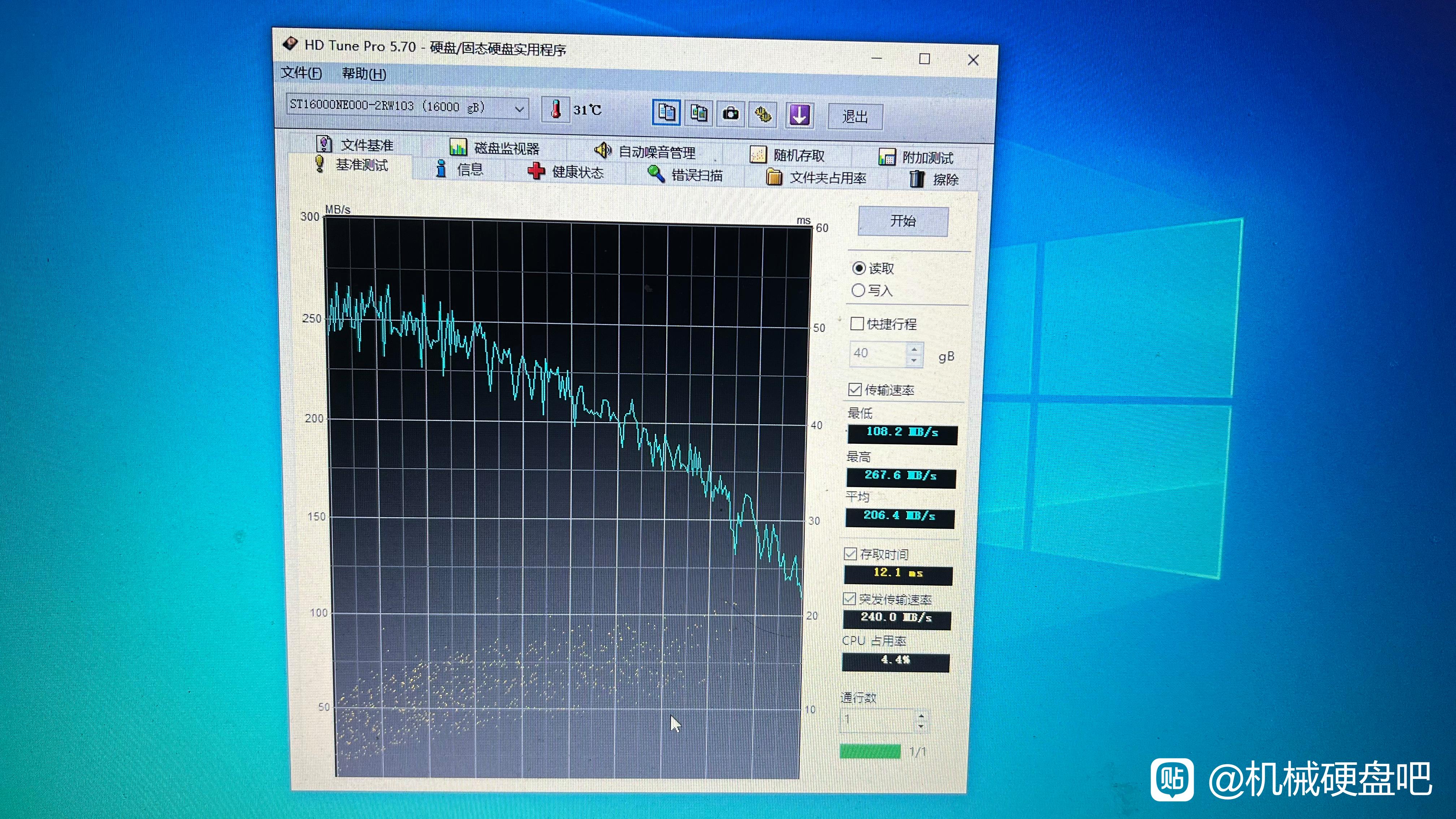Minimize the HD Tune Pro window
Viewport: 1456px width, 819px height.
(x=877, y=58)
